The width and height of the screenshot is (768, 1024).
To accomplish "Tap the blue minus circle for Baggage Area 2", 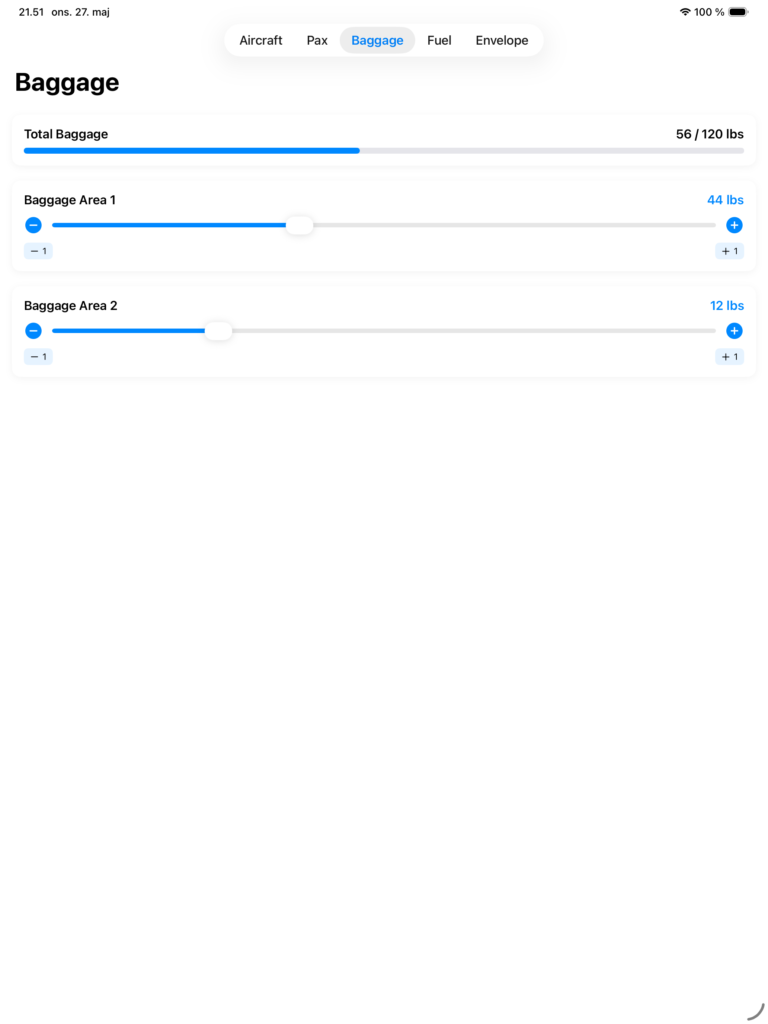I will (33, 331).
